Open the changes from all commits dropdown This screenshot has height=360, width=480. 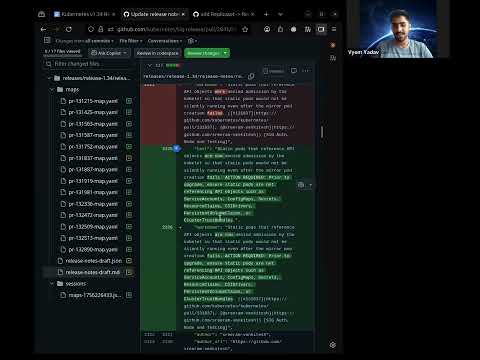(x=84, y=41)
